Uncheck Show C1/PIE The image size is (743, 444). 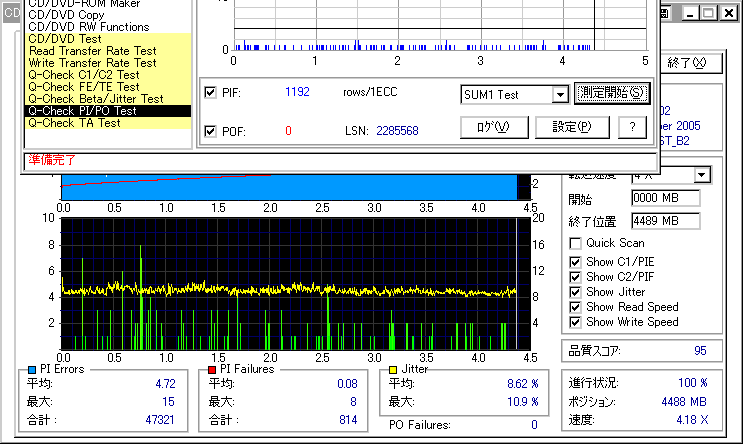click(575, 260)
